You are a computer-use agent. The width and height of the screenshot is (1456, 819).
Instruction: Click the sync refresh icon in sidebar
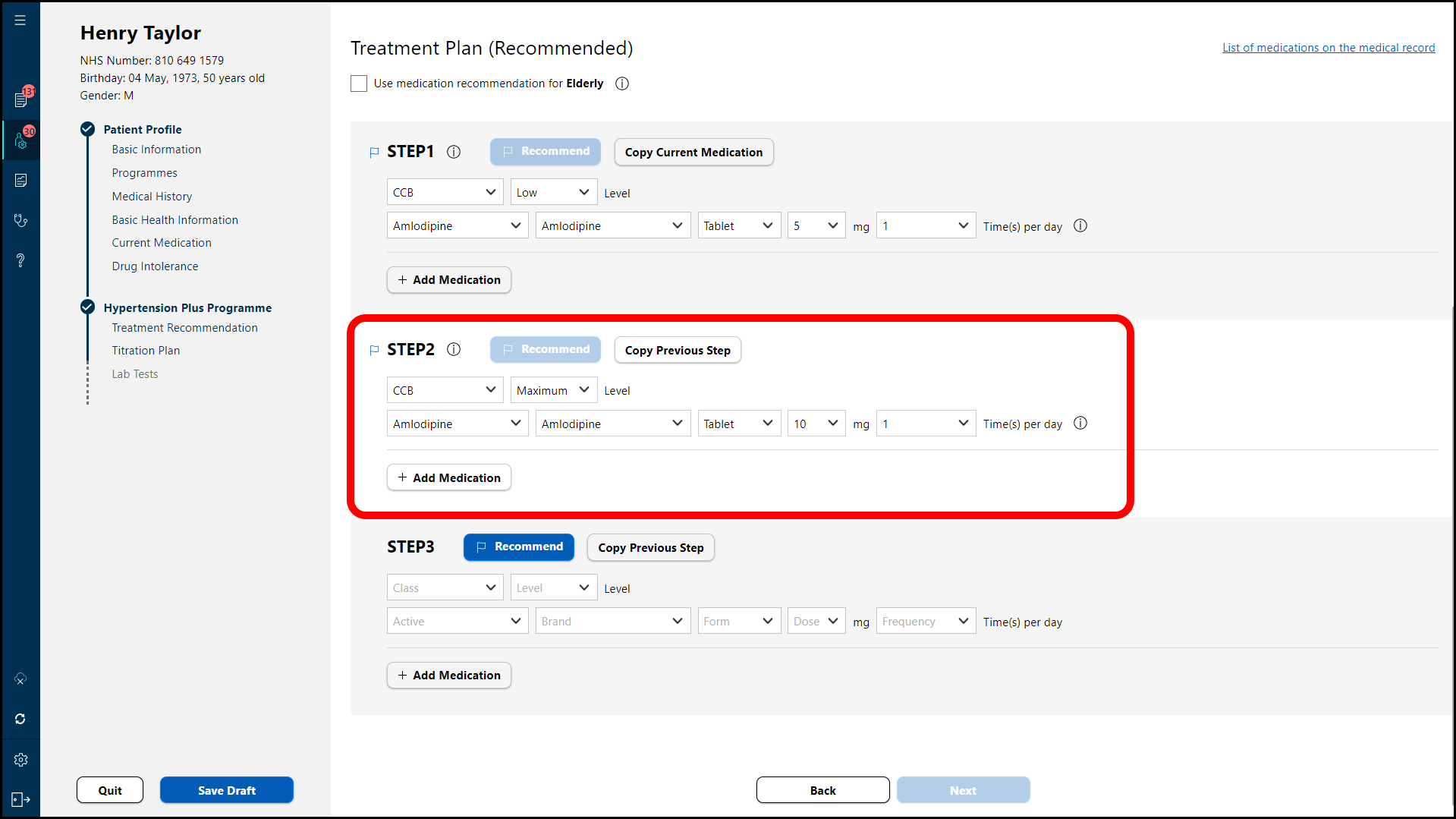pyautogui.click(x=20, y=719)
